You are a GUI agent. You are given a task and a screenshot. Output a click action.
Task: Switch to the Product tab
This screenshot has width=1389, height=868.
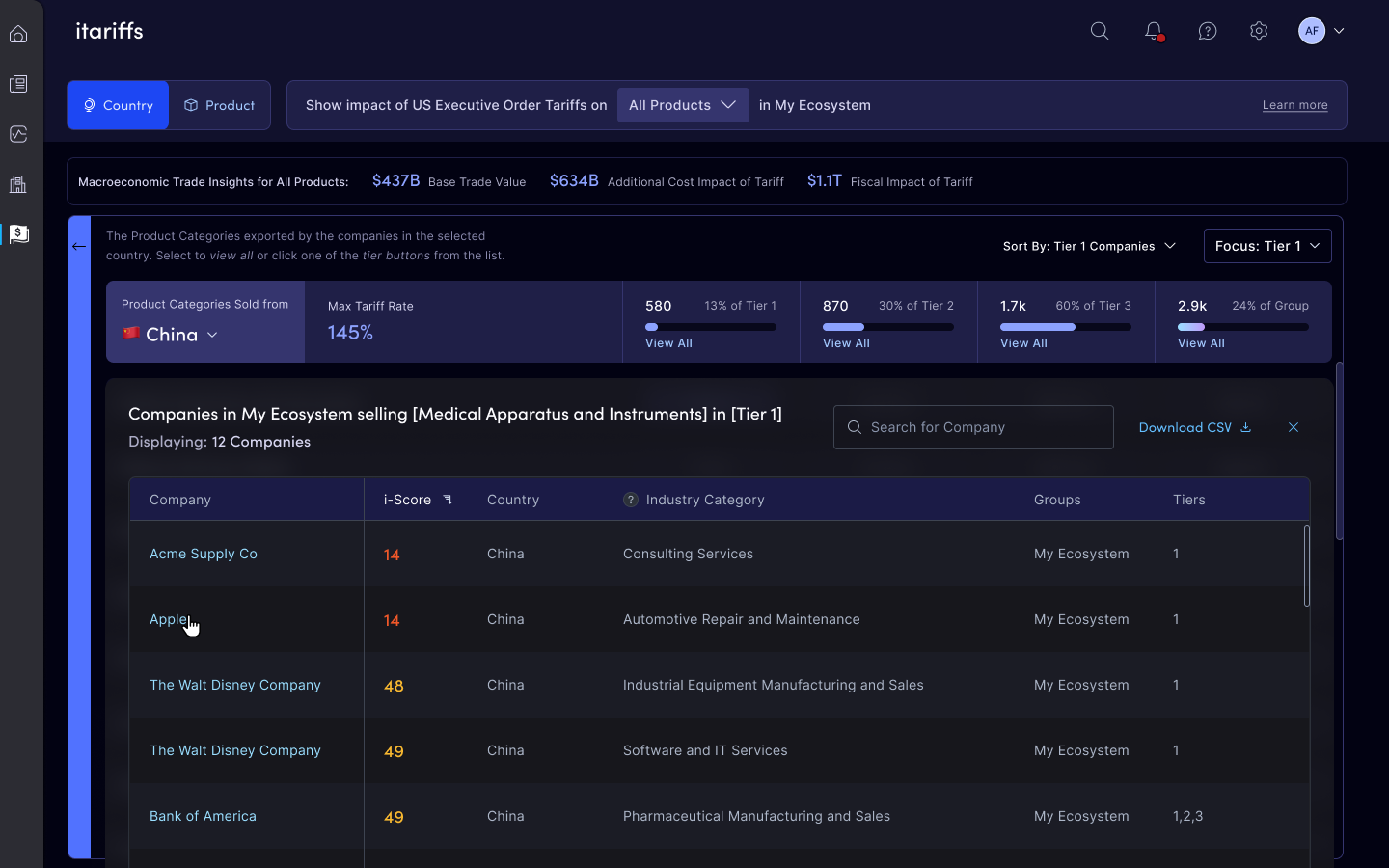(x=220, y=105)
